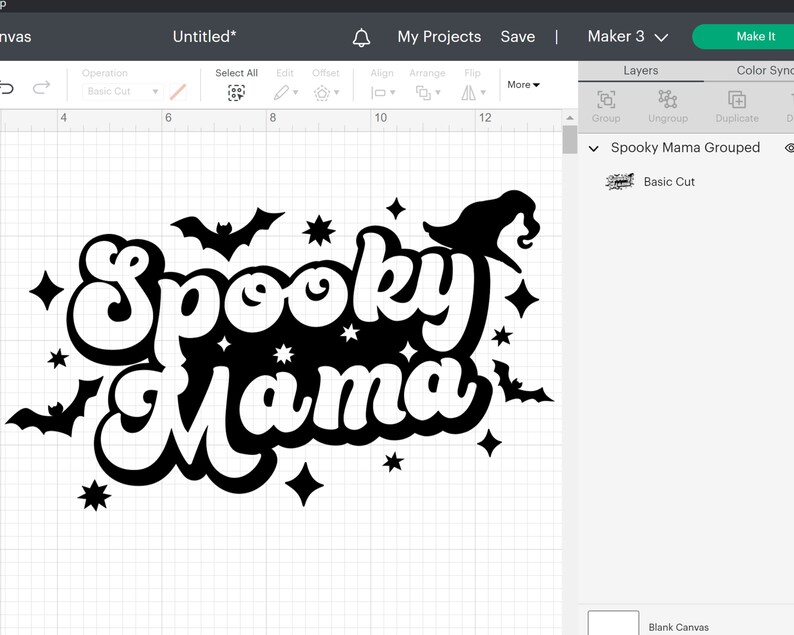
Task: Expand the Arrange dropdown arrow
Action: click(x=438, y=93)
